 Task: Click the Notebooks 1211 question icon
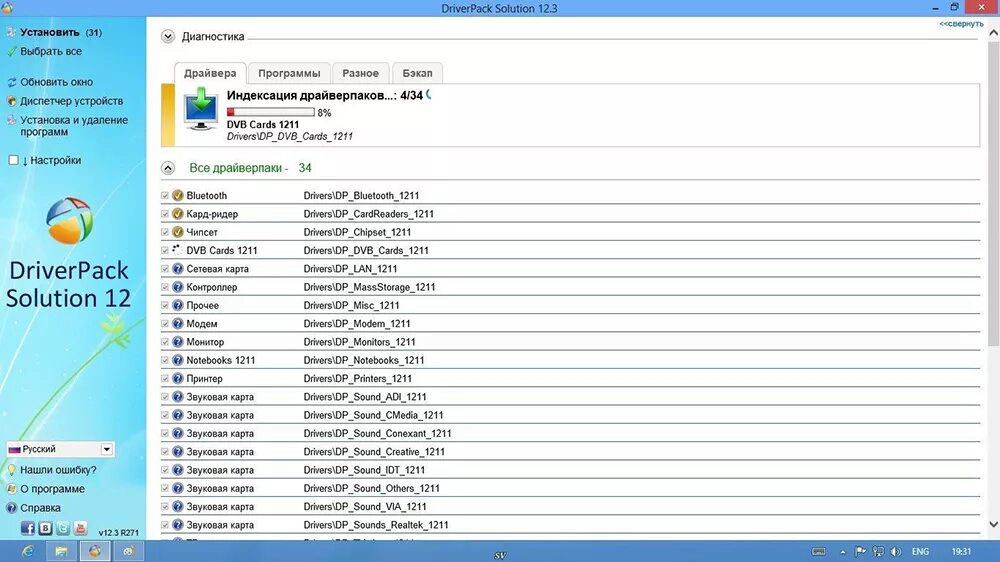pyautogui.click(x=178, y=360)
